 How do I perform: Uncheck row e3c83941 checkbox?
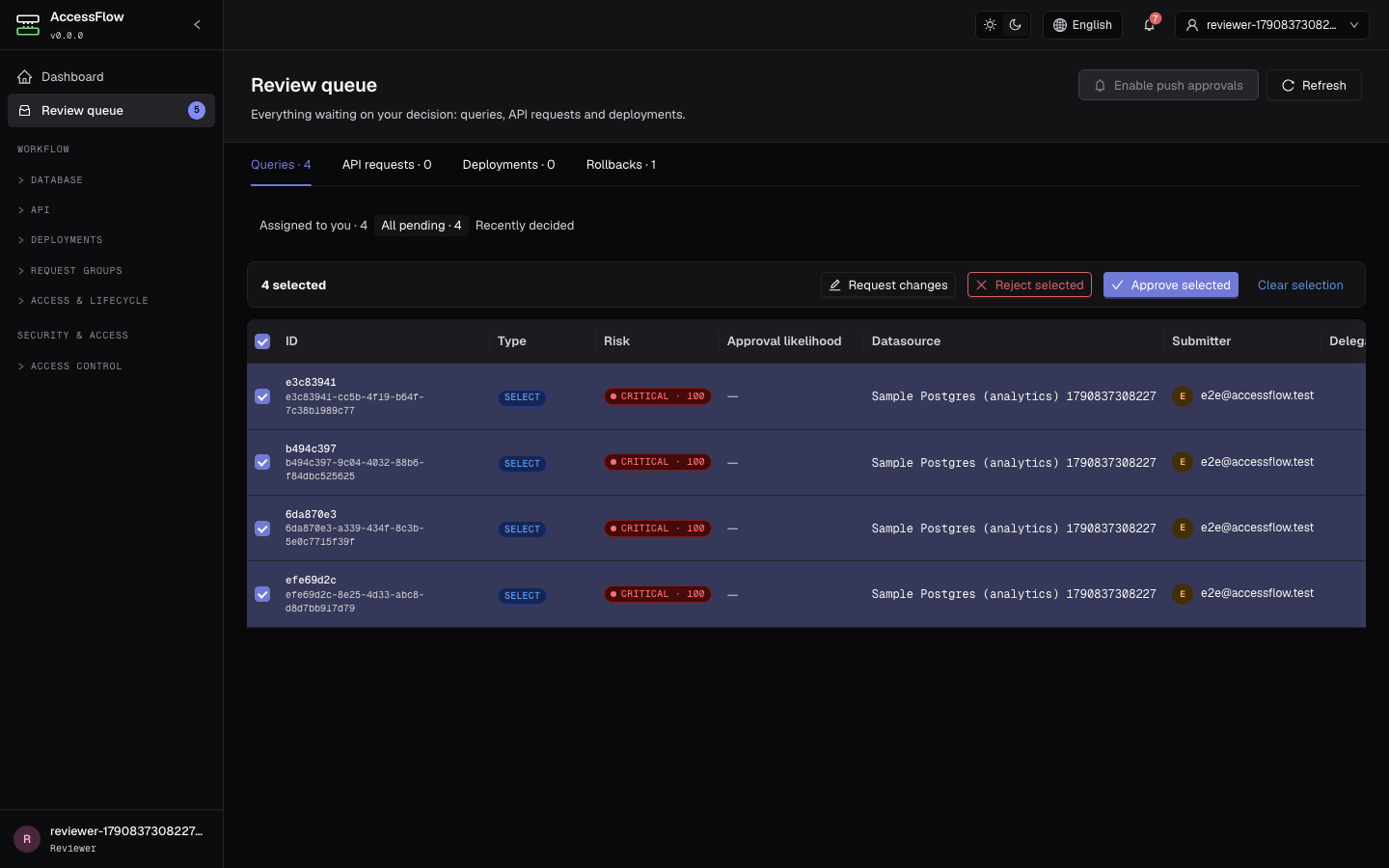coord(262,396)
